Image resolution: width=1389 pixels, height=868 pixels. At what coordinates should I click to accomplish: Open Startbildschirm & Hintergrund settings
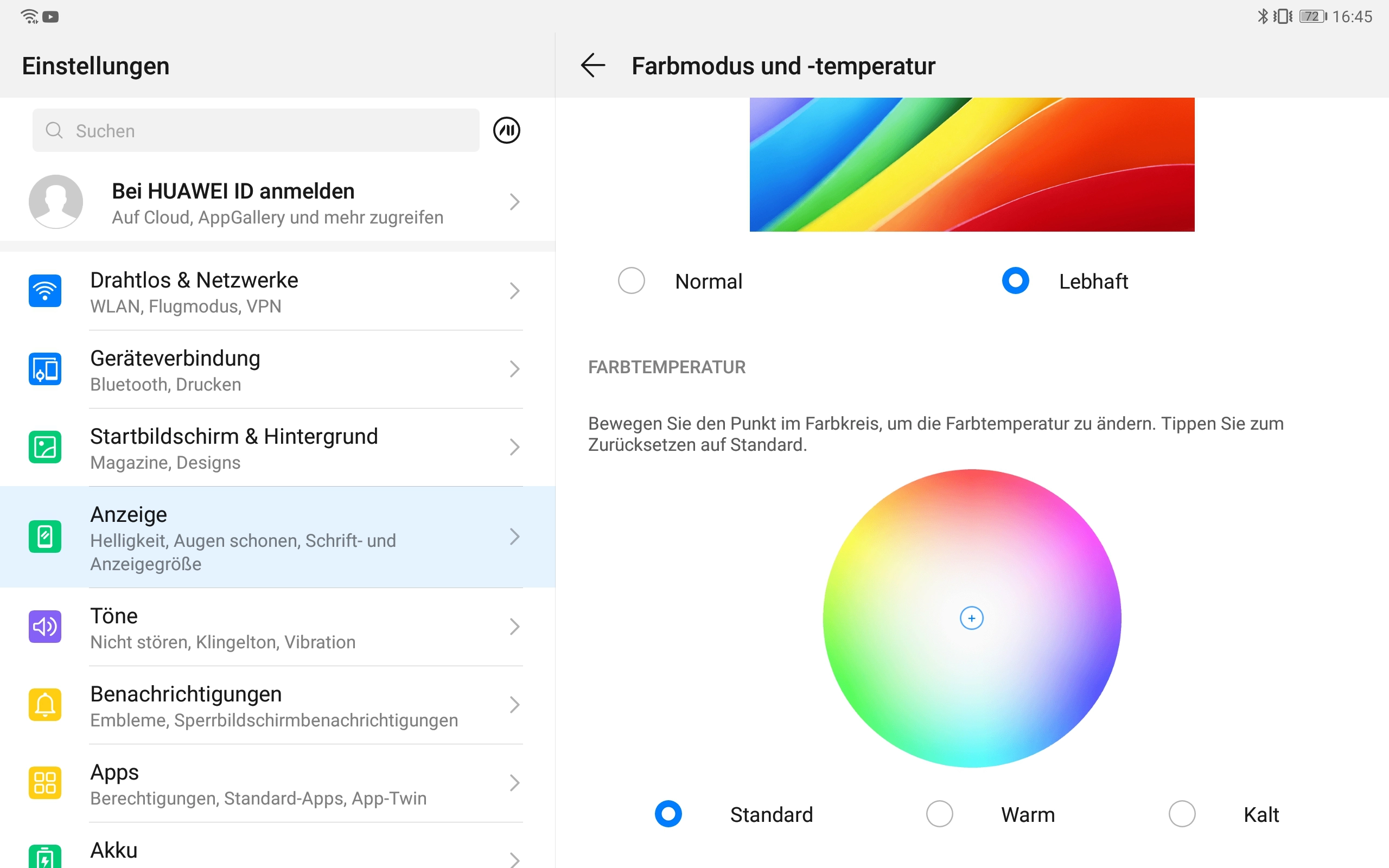(277, 447)
